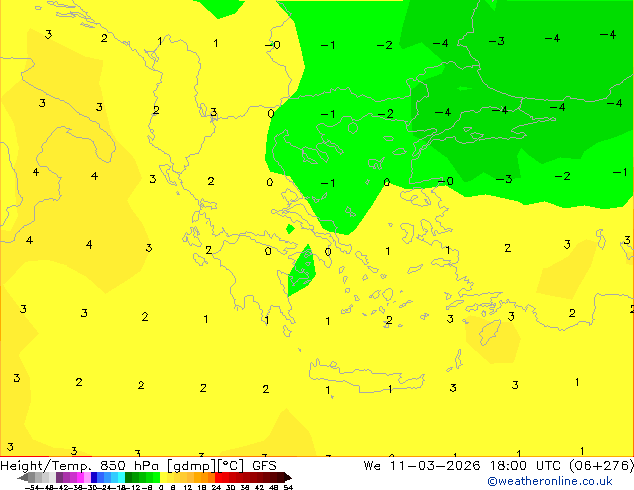Click the '(06+276)' forecast run label

coord(601,466)
